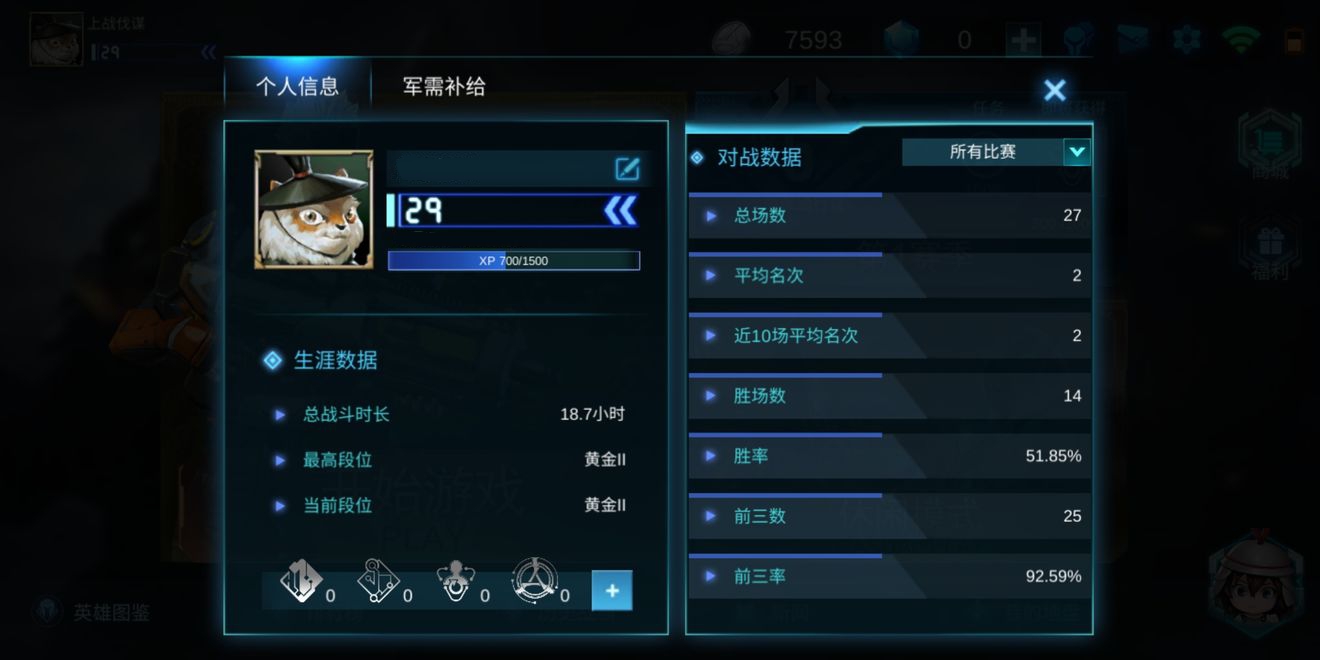Viewport: 1320px width, 660px height.
Task: Expand the 总场数 stat row
Action: pyautogui.click(x=889, y=215)
